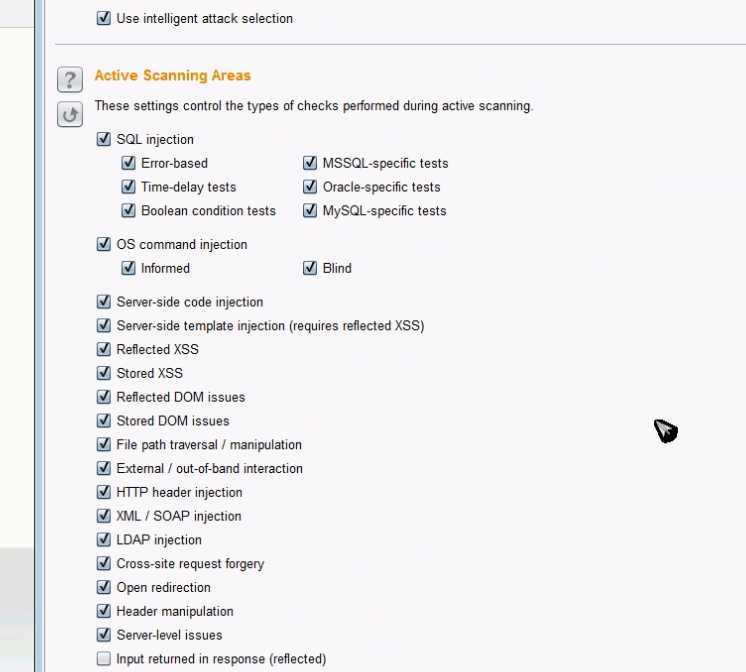Disable MySQL-specific tests
746x672 pixels.
310,210
